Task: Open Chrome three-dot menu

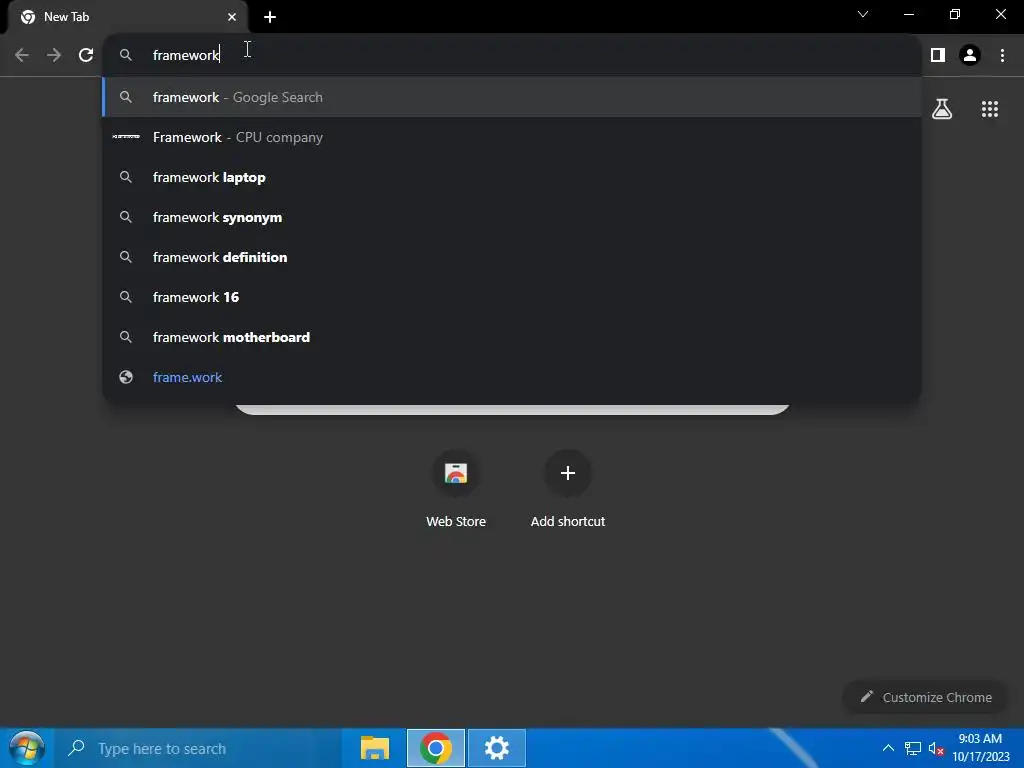Action: [1002, 55]
